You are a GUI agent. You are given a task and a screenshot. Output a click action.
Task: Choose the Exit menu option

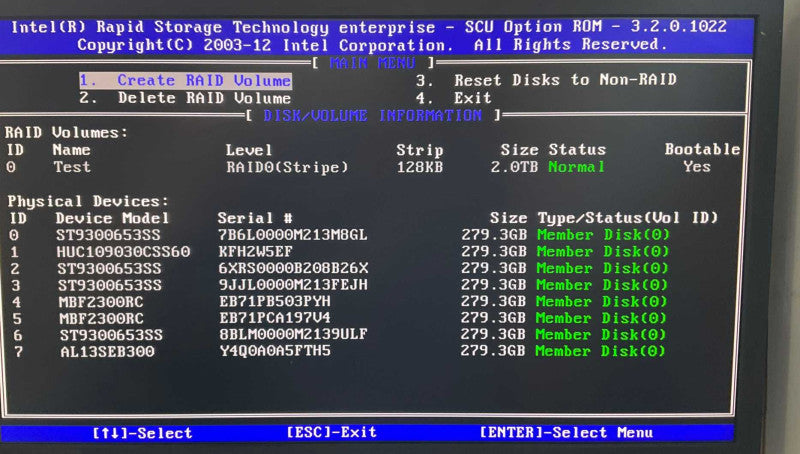pos(454,97)
